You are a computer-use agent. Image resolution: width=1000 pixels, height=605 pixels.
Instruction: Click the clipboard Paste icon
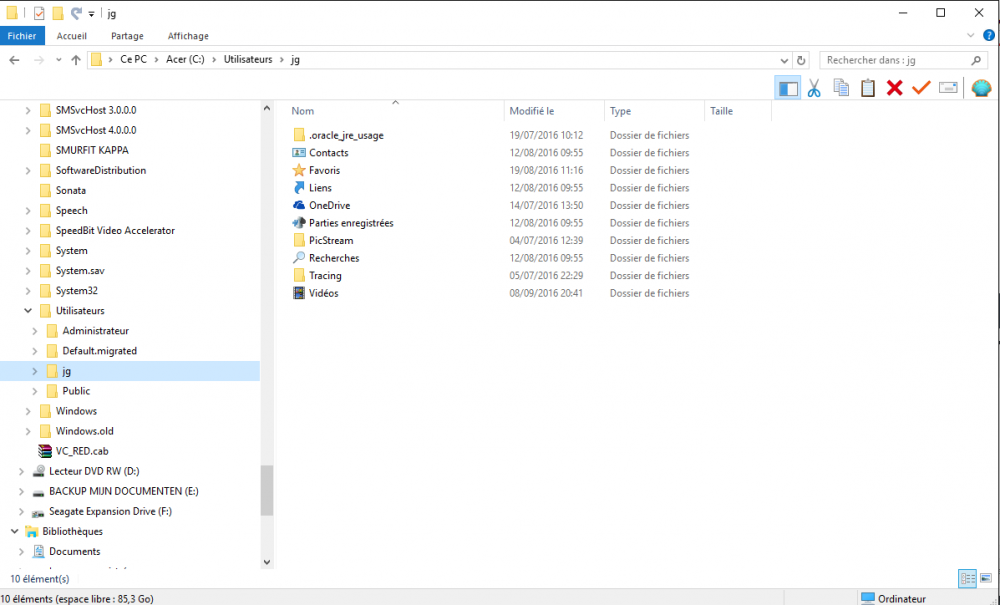tap(868, 88)
